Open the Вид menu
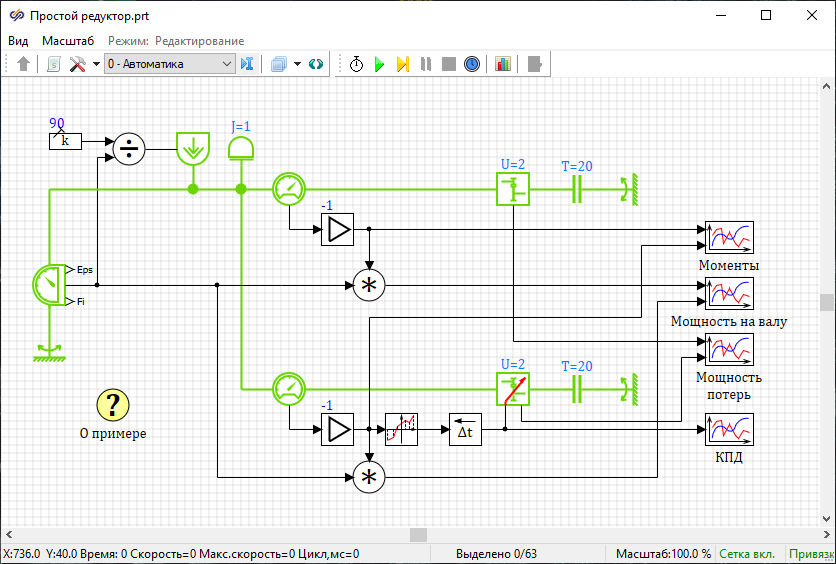Image resolution: width=836 pixels, height=564 pixels. (18, 41)
